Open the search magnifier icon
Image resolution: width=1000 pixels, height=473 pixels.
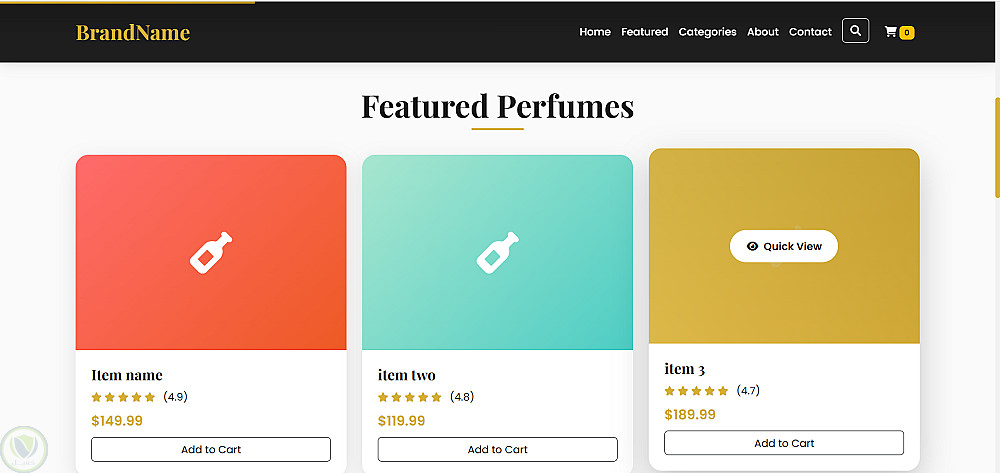(x=855, y=31)
